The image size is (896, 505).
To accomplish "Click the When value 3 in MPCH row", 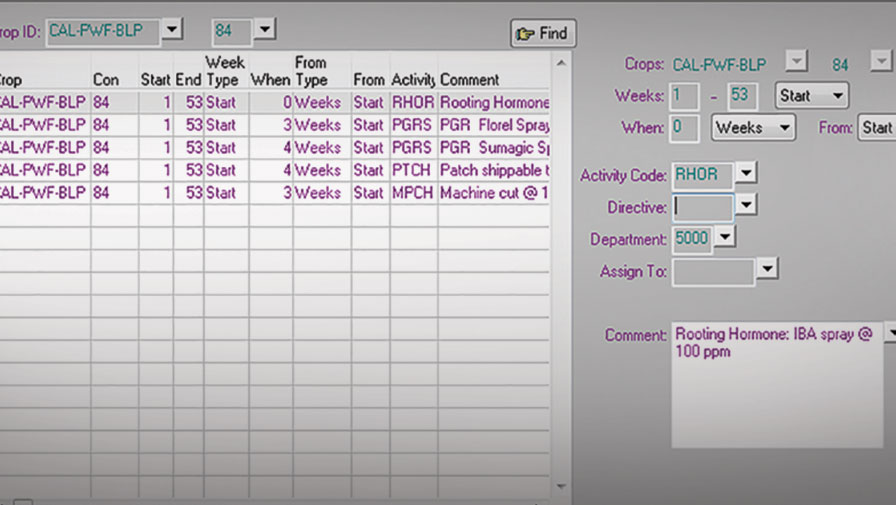I will point(271,193).
